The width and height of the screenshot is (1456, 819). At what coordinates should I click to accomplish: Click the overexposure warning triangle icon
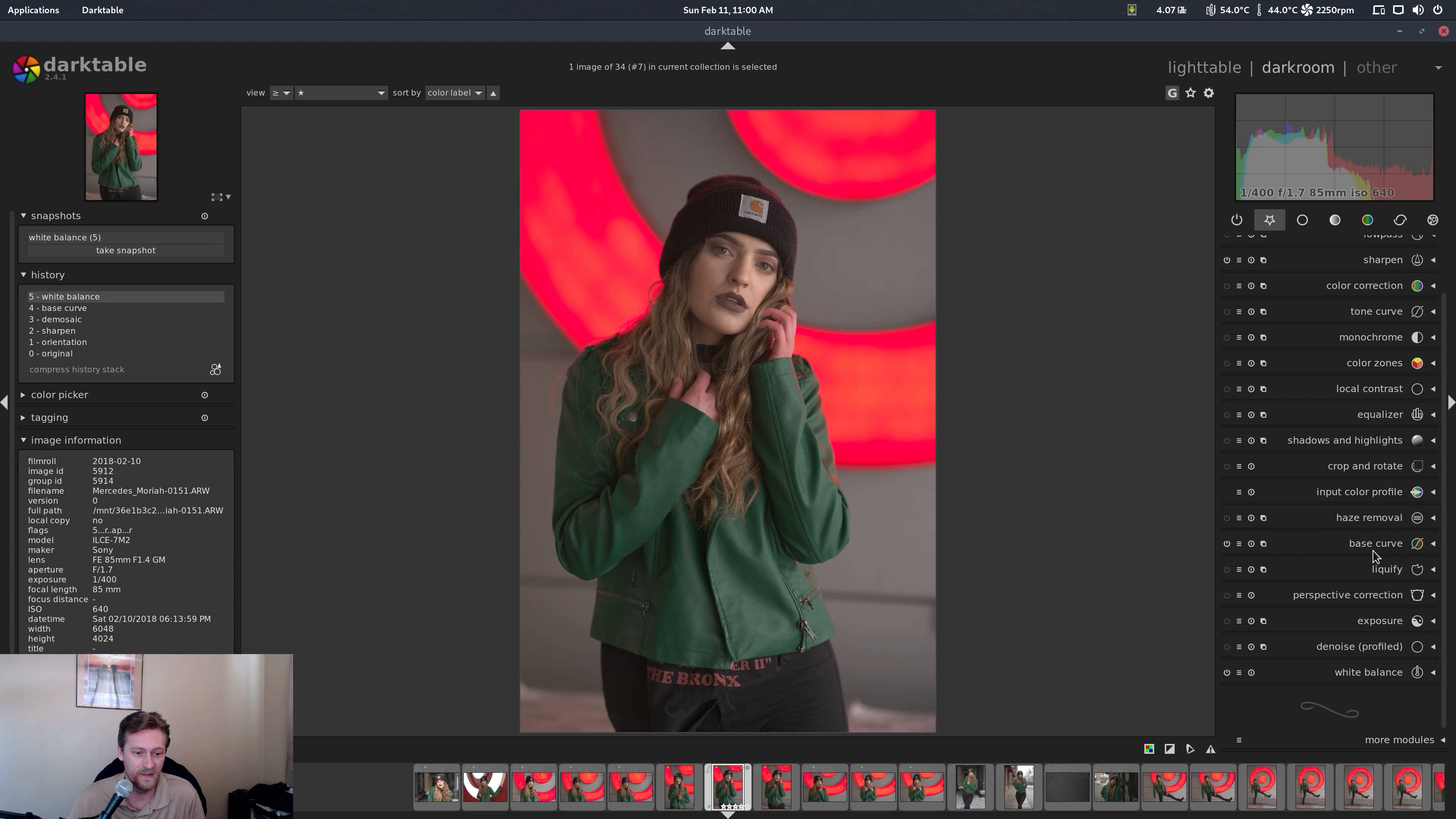pyautogui.click(x=1210, y=749)
